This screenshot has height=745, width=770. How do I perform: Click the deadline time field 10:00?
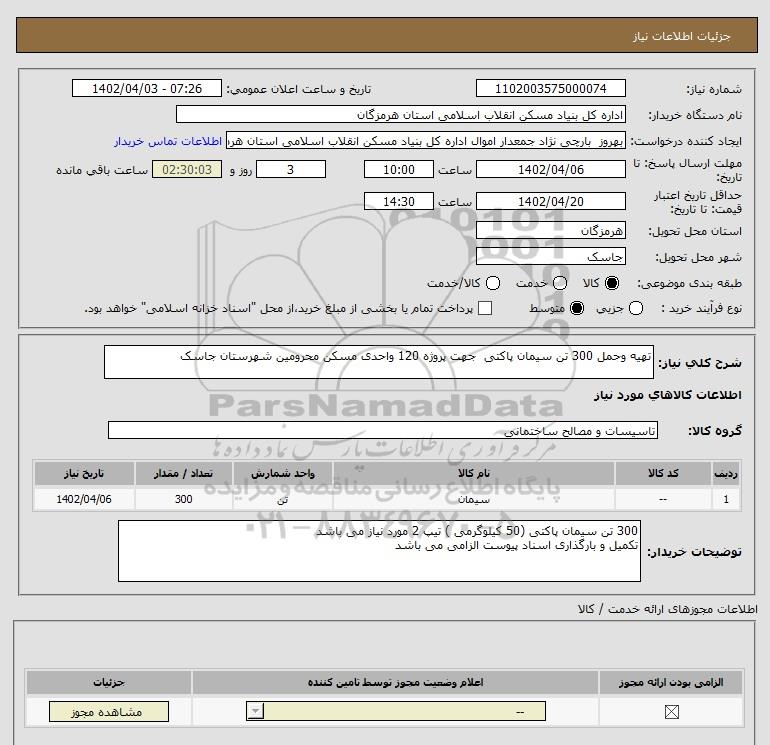tap(399, 169)
